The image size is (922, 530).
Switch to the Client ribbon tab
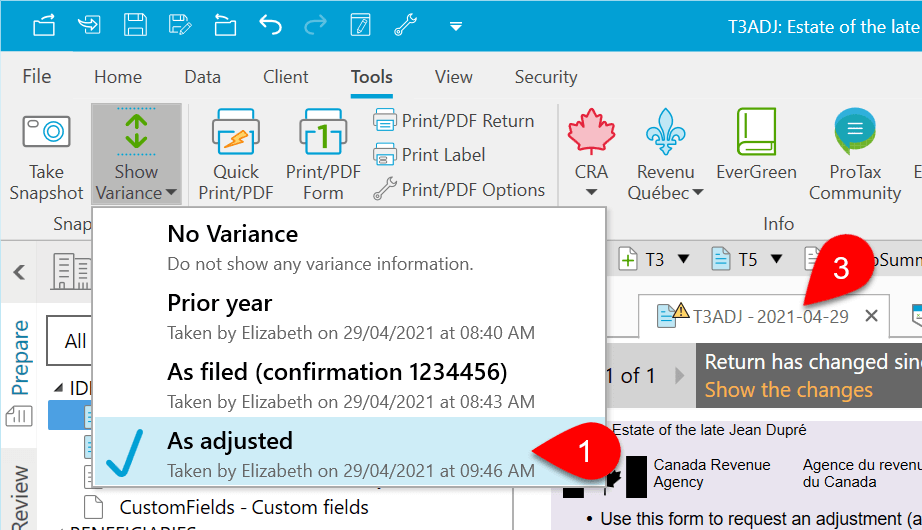(285, 76)
